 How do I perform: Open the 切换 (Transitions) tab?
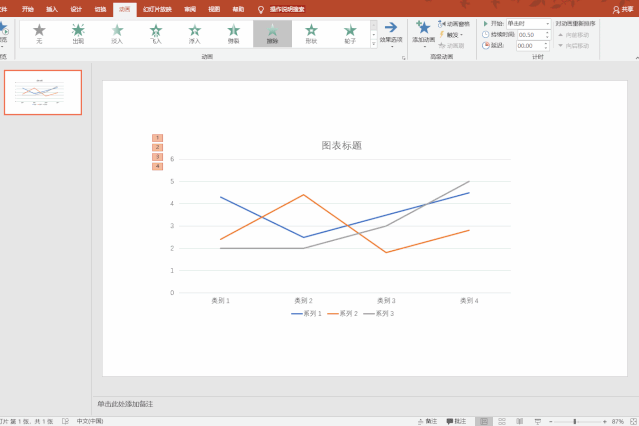(100, 9)
